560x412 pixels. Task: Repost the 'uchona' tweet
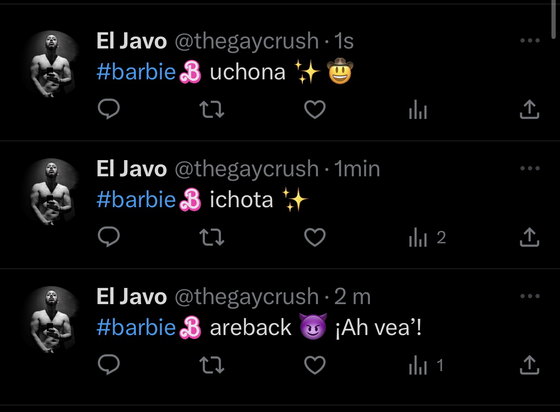tap(212, 109)
